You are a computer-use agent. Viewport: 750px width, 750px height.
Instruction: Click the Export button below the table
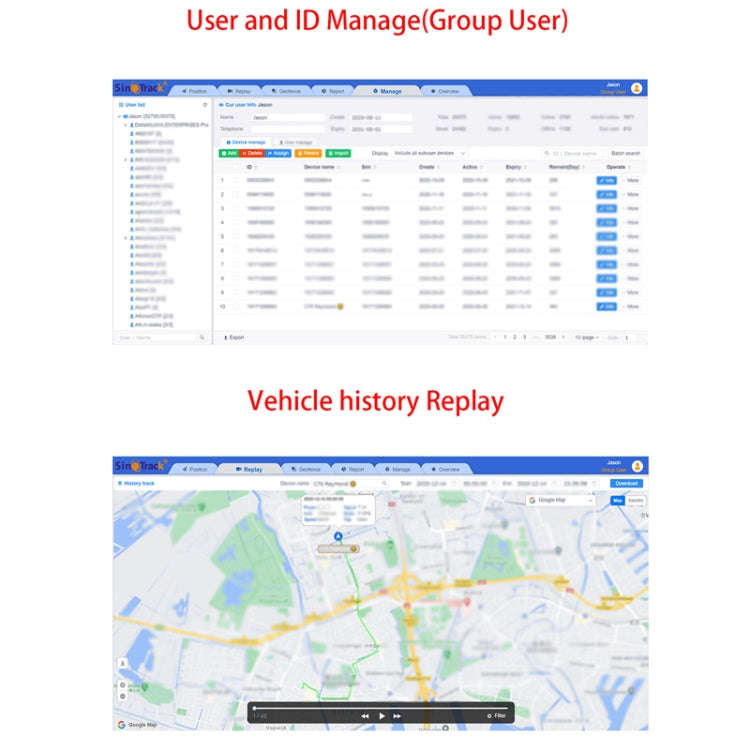(234, 337)
